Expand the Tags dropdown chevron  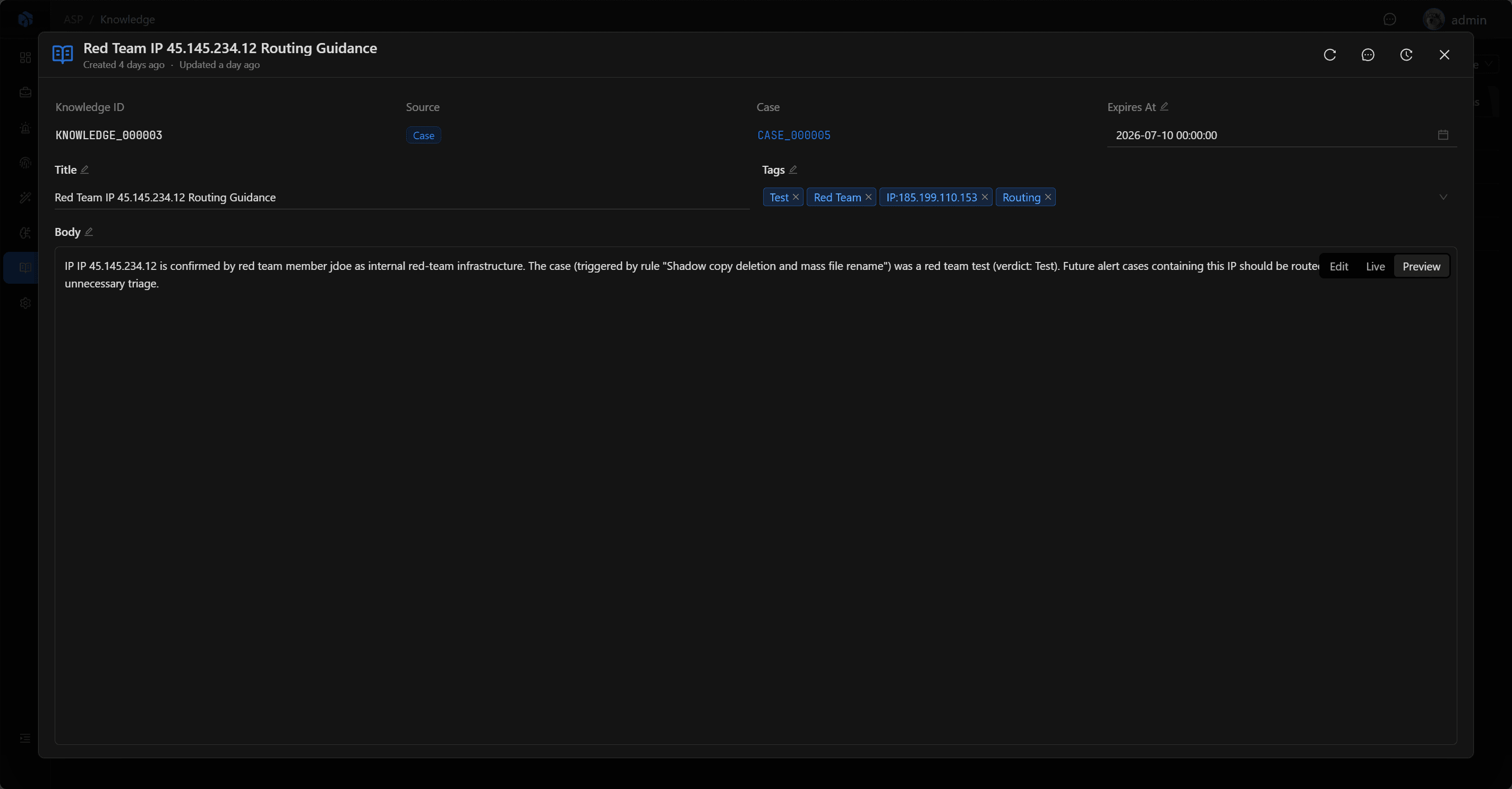pyautogui.click(x=1443, y=197)
